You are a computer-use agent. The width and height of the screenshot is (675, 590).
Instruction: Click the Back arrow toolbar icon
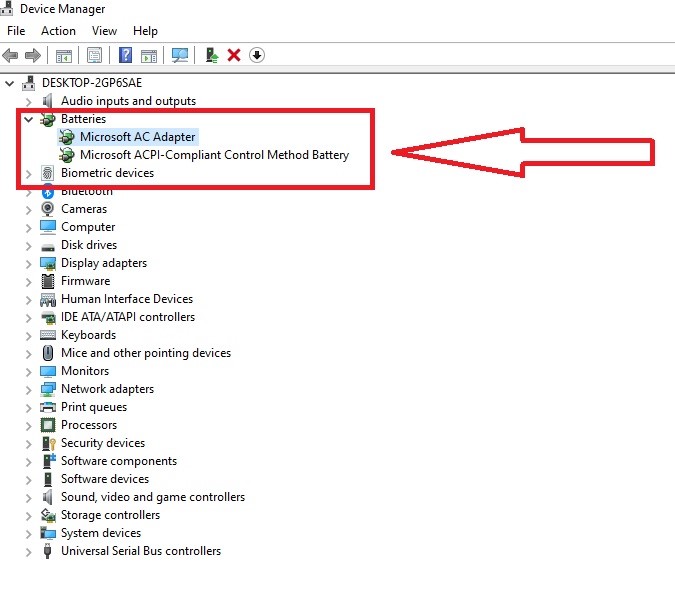[10, 56]
